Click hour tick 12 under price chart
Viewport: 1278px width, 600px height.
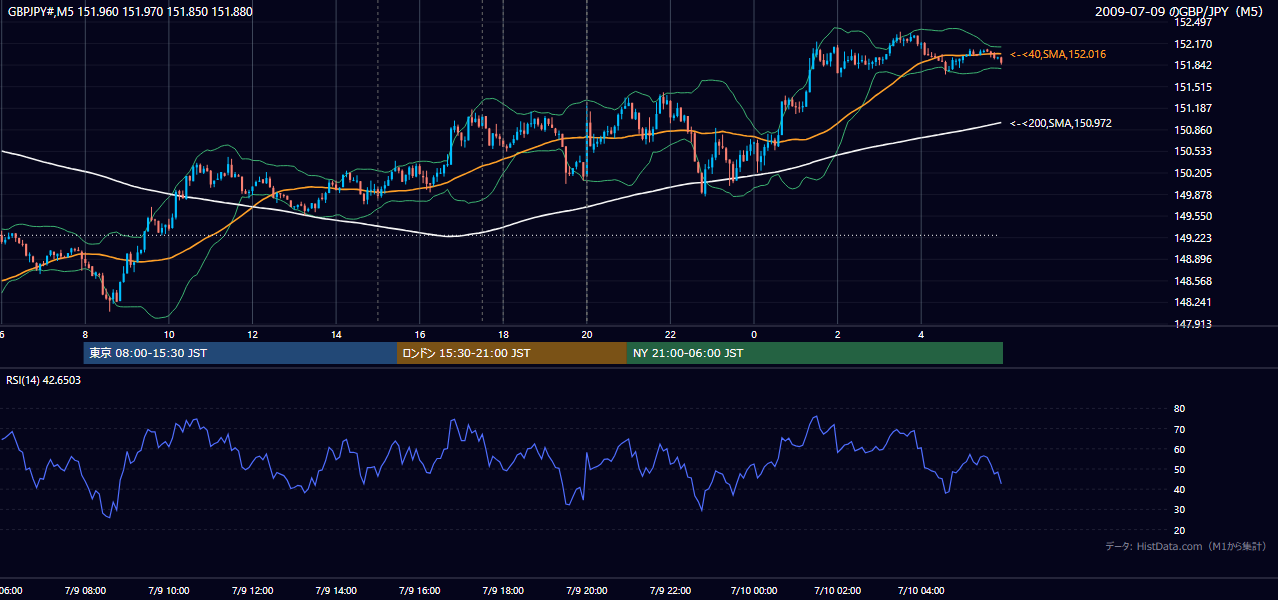click(252, 335)
